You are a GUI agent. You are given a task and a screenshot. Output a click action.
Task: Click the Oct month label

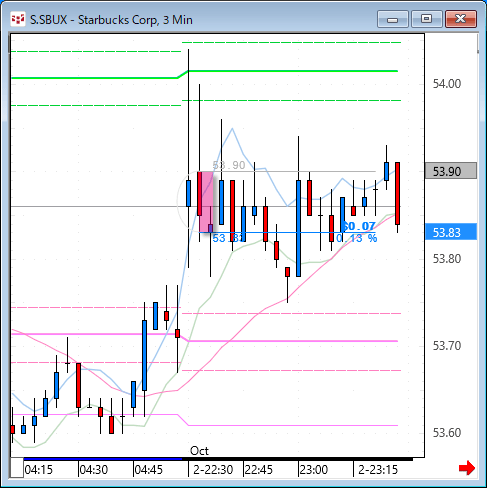[x=199, y=451]
